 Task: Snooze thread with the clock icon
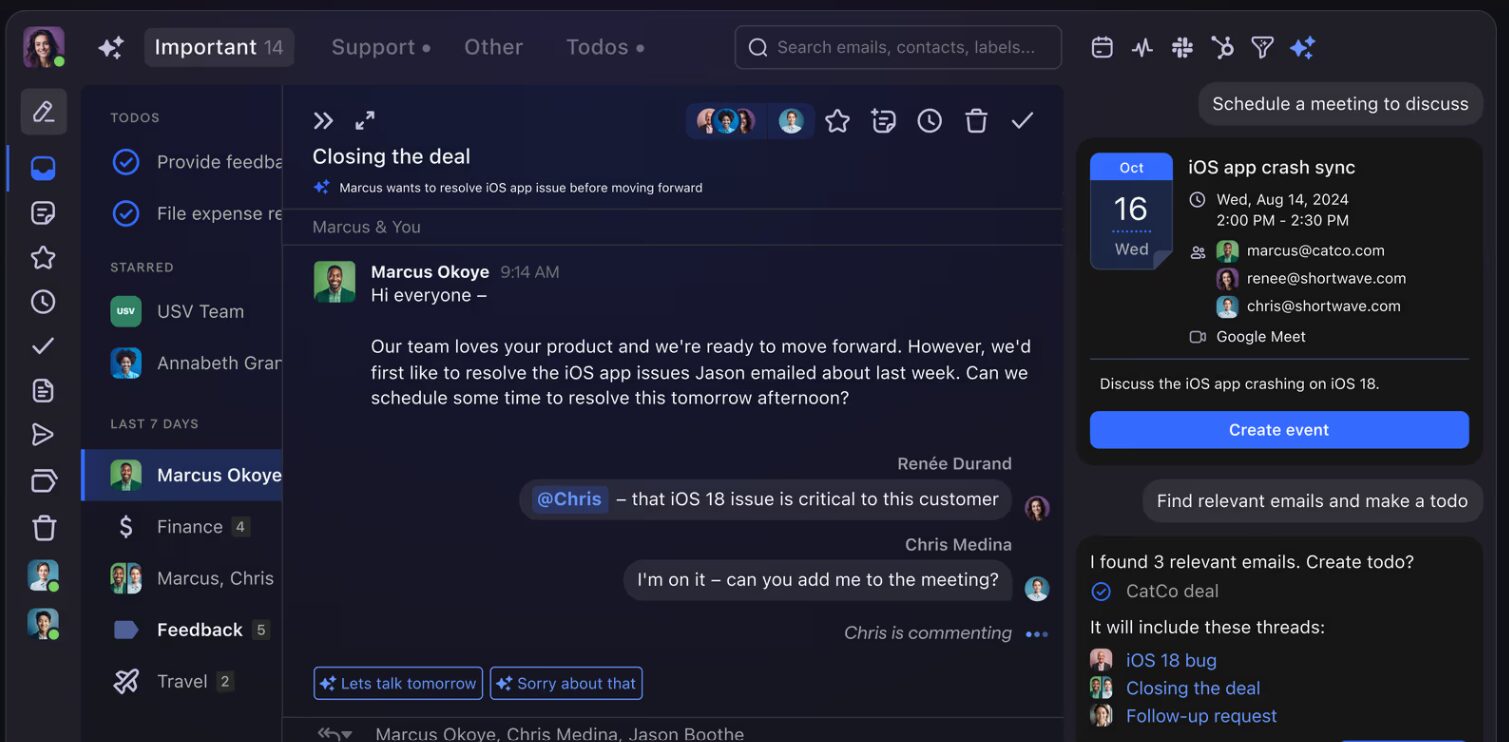click(x=930, y=121)
